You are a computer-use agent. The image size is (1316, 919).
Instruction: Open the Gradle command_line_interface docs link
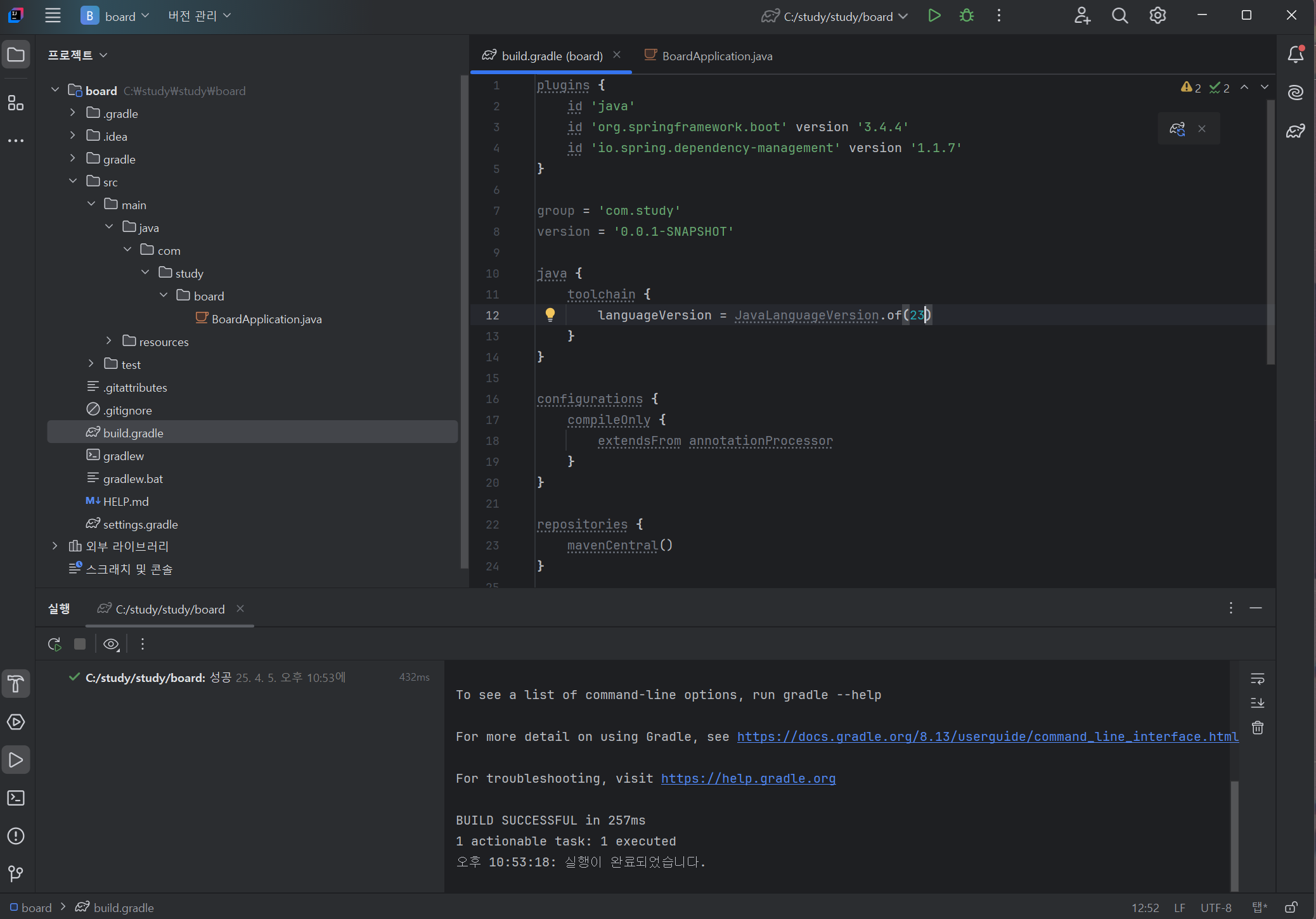coord(987,736)
